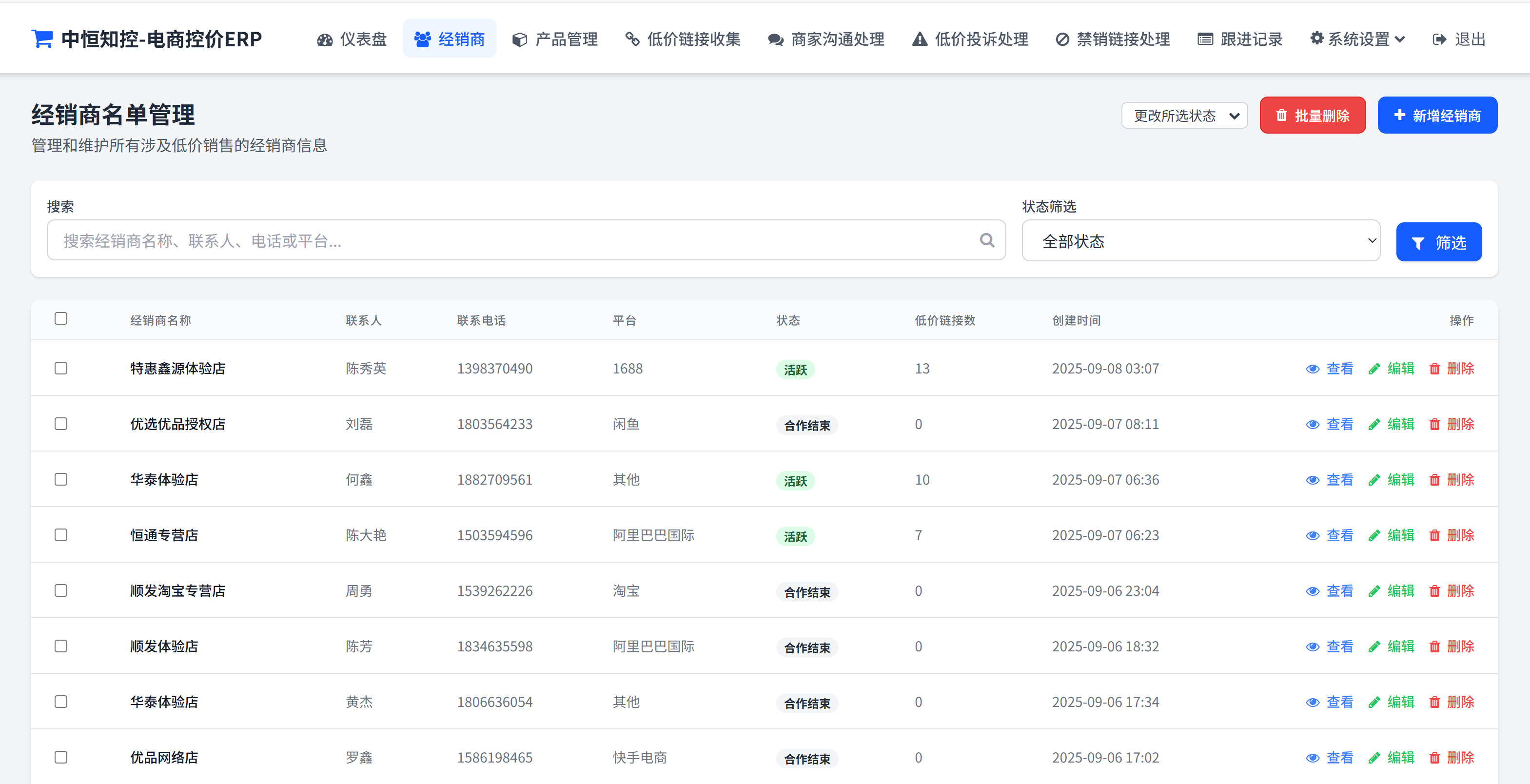This screenshot has width=1530, height=784.
Task: Click the trash icon for 恒通专营店 row
Action: (x=1434, y=536)
